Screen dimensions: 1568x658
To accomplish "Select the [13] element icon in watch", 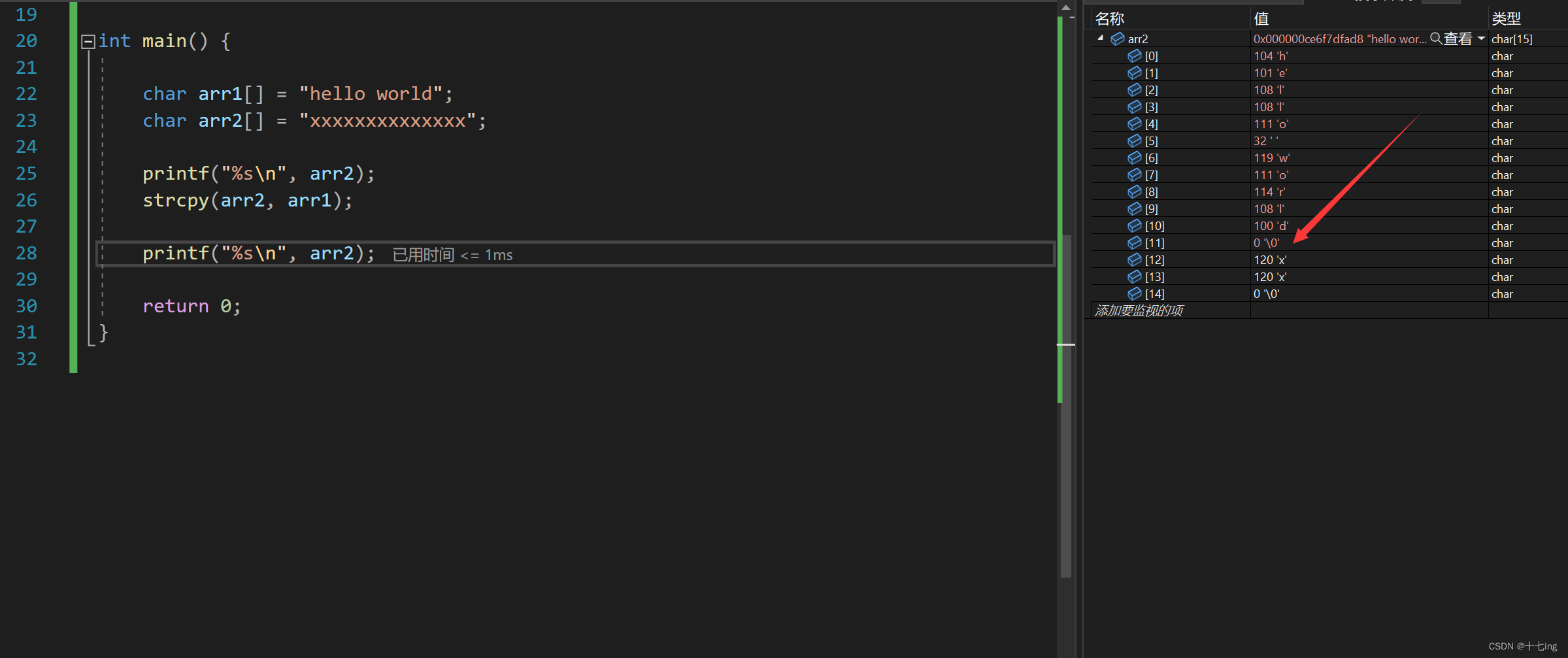I will (x=1135, y=277).
